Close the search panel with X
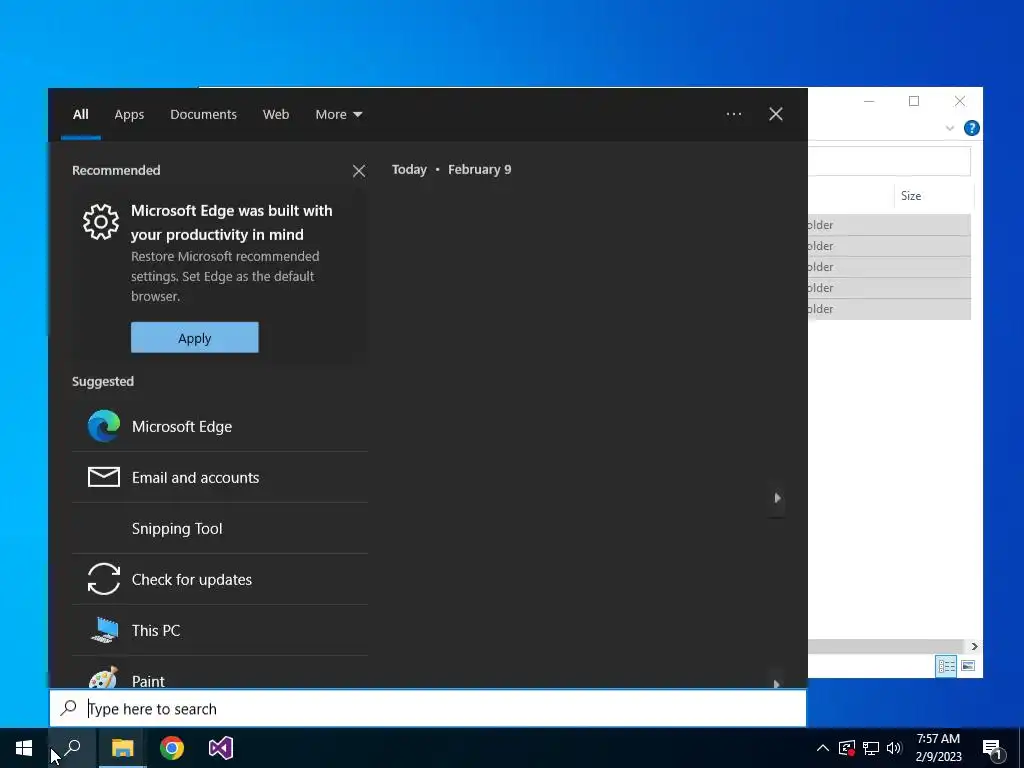Image resolution: width=1024 pixels, height=768 pixels. point(776,114)
